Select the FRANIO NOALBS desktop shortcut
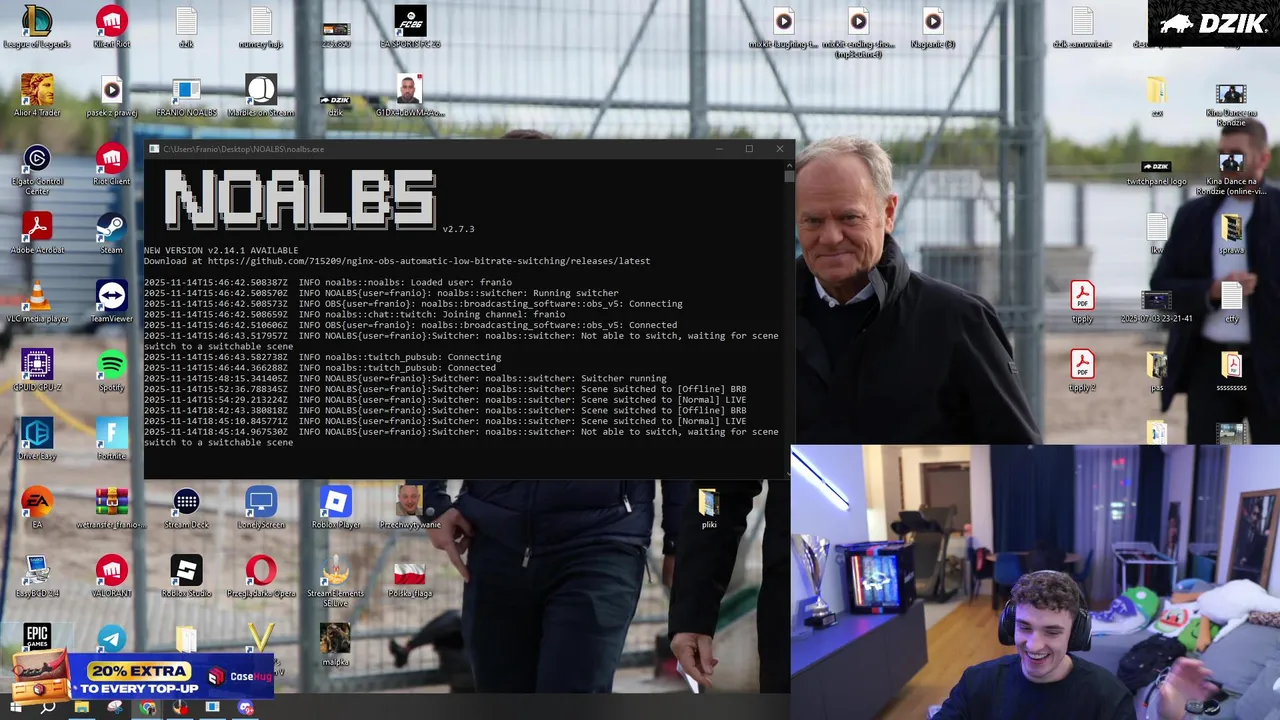Screen dimensions: 1280x720 click(186, 95)
